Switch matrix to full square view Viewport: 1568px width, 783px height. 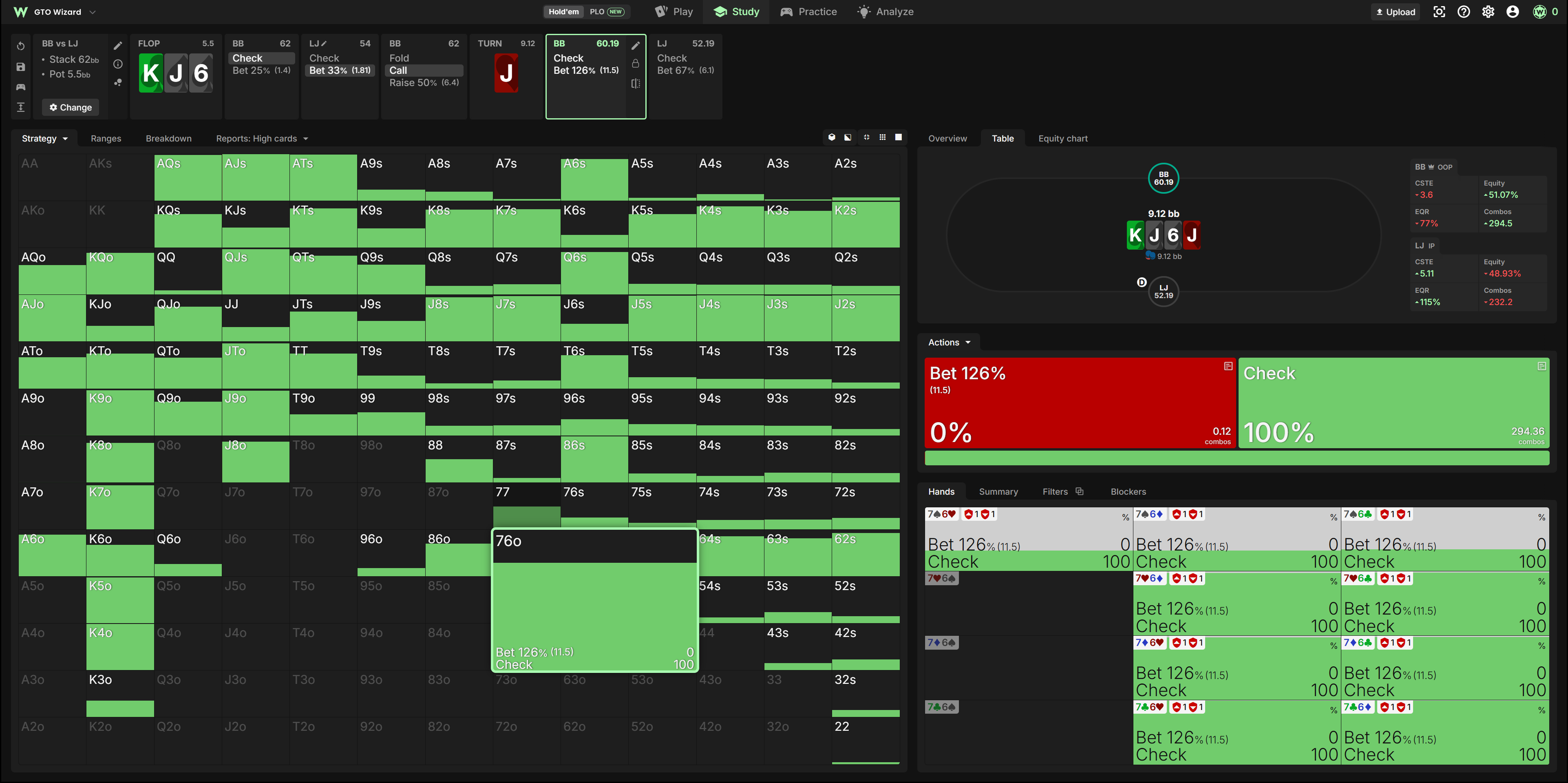pyautogui.click(x=899, y=137)
